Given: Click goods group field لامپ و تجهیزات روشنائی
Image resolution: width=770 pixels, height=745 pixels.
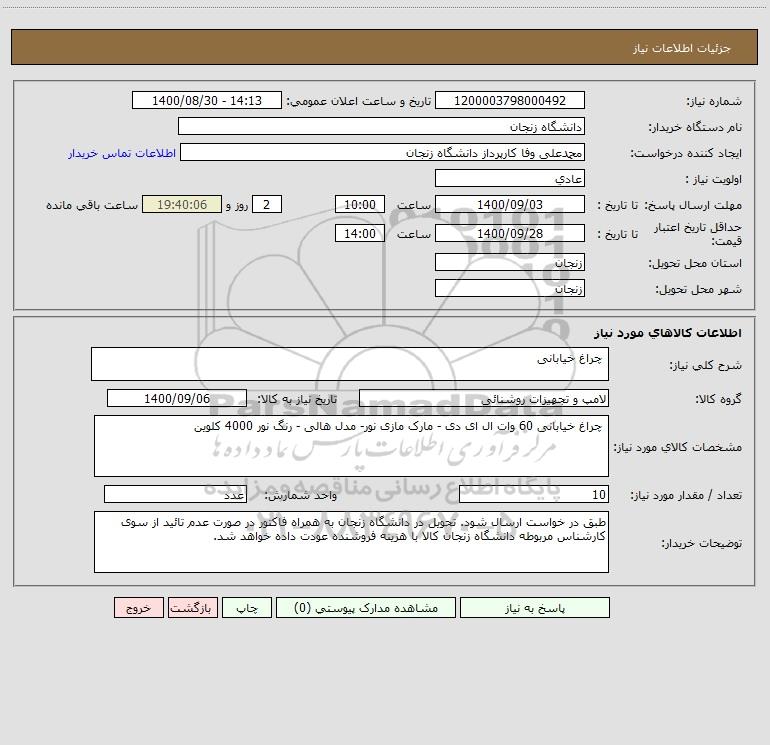Looking at the screenshot, I should [484, 398].
